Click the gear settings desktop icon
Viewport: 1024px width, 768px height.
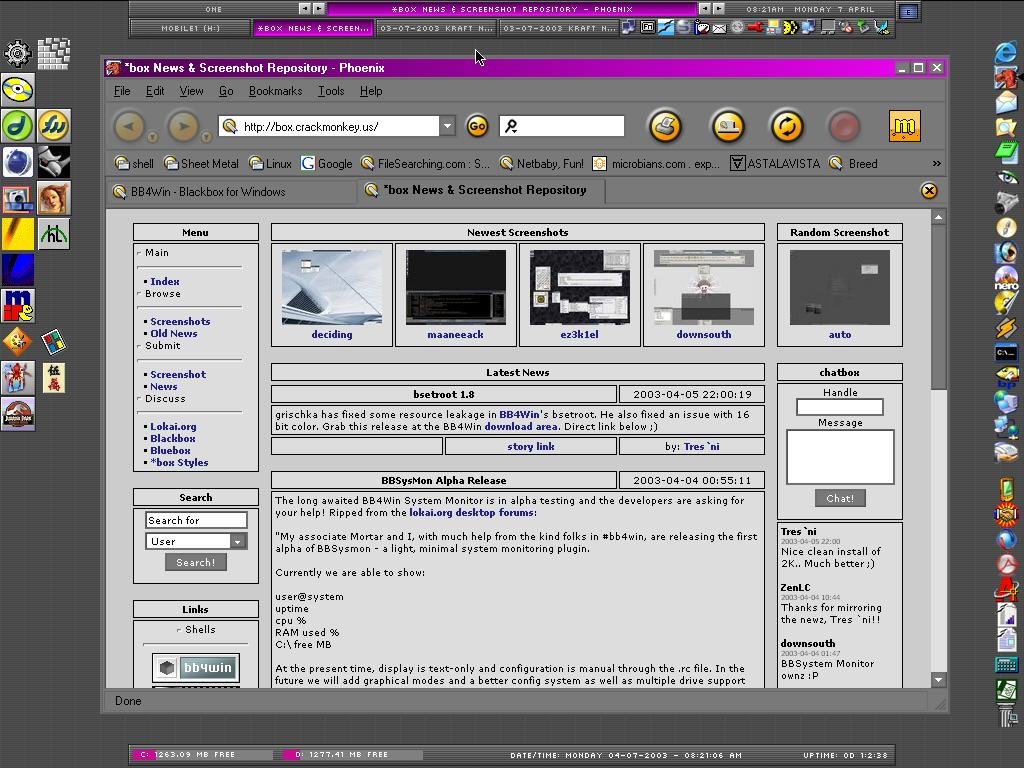tap(18, 54)
